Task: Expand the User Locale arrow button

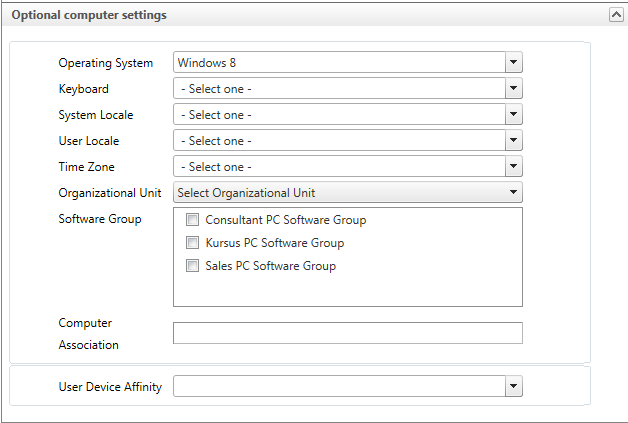Action: [513, 141]
